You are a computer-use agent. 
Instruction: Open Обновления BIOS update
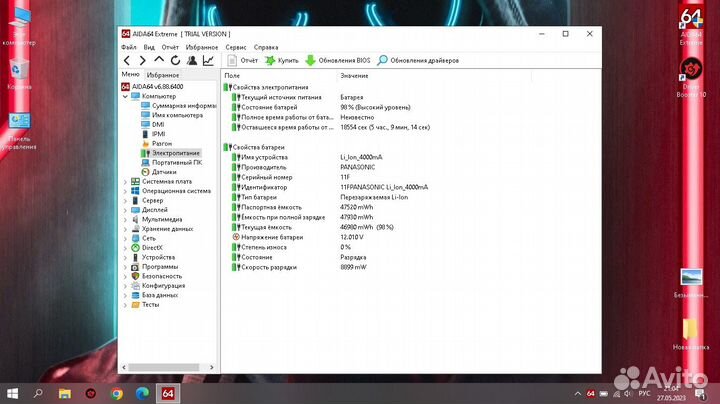tap(338, 61)
